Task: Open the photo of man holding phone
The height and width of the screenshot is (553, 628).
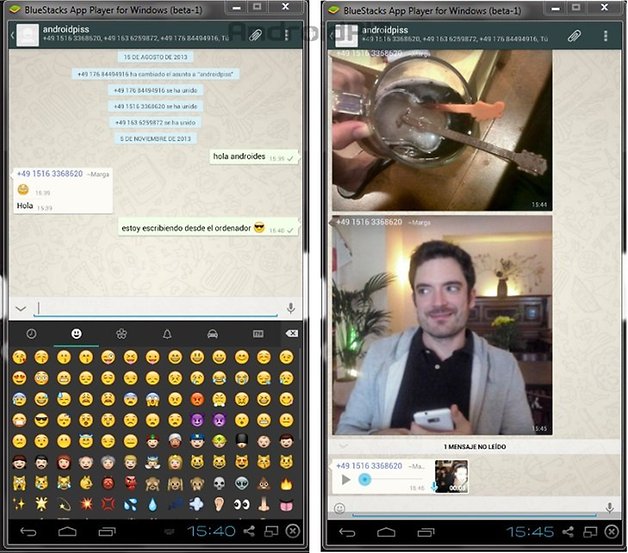Action: point(442,325)
